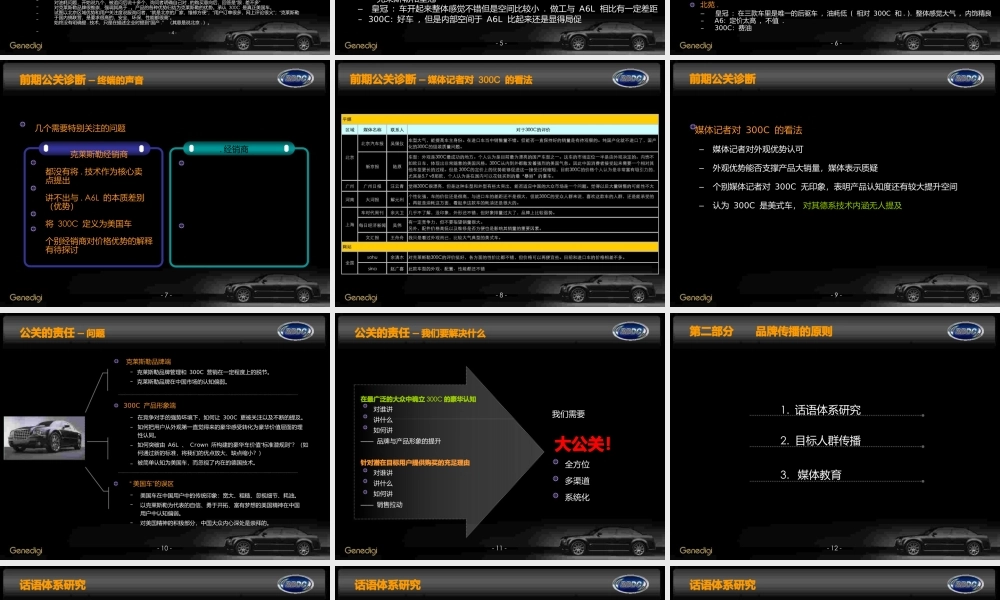
Task: Click the green text 对其德系技术内涵无人提及
Action: click(x=852, y=205)
